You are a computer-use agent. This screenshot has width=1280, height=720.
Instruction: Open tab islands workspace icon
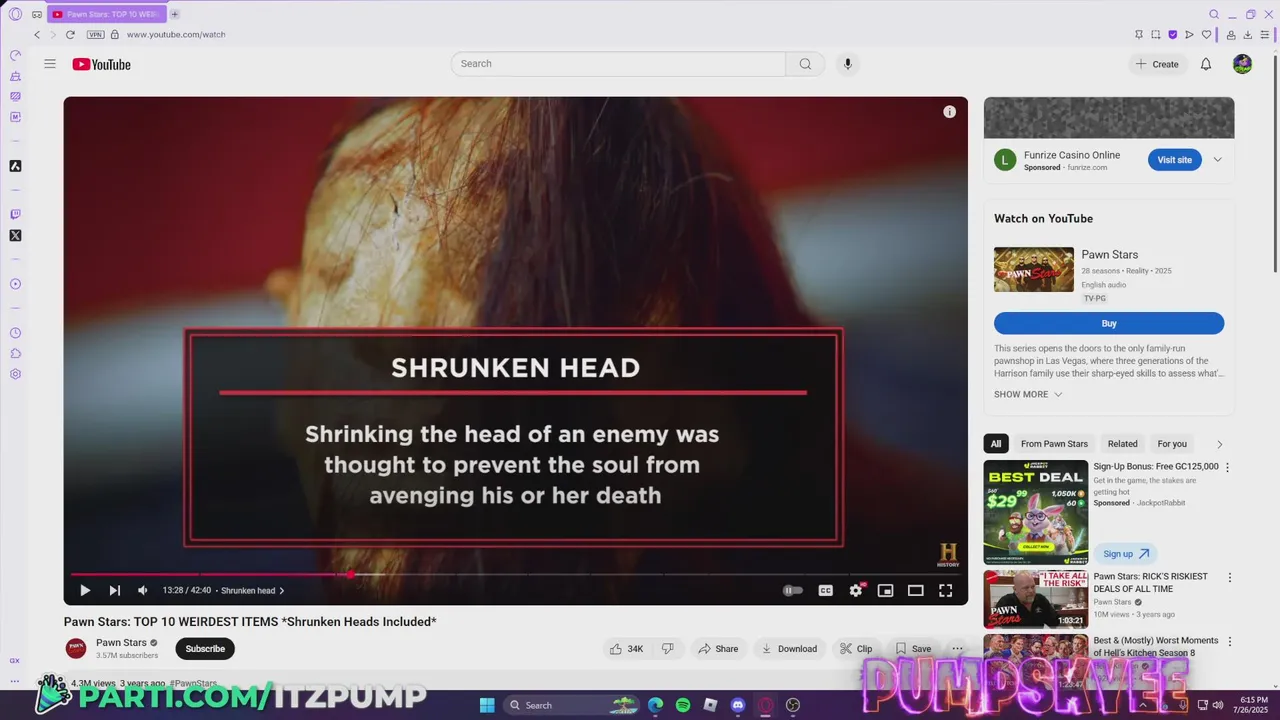[x=37, y=14]
